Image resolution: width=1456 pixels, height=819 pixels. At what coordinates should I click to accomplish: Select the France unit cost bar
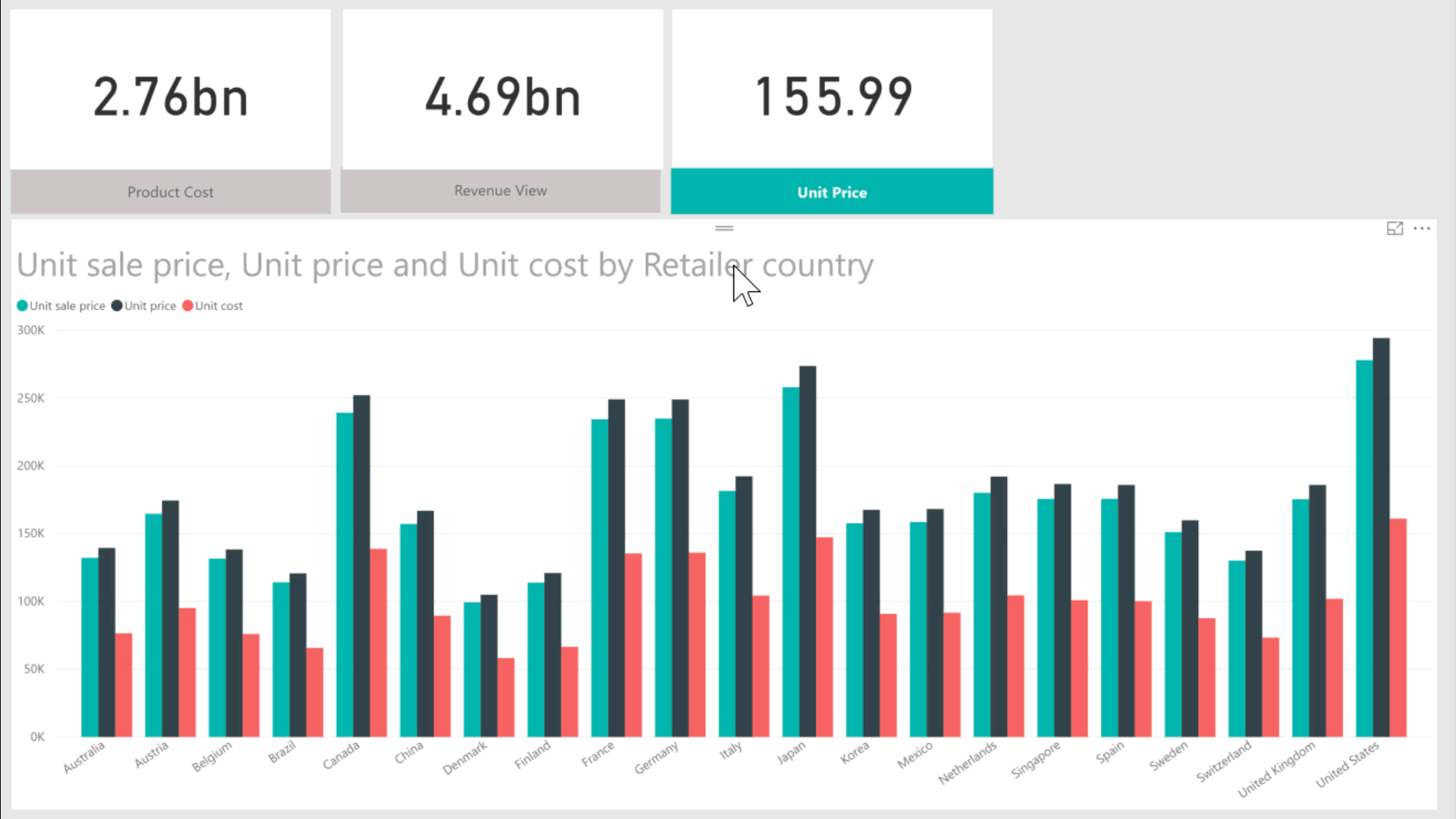tap(633, 645)
